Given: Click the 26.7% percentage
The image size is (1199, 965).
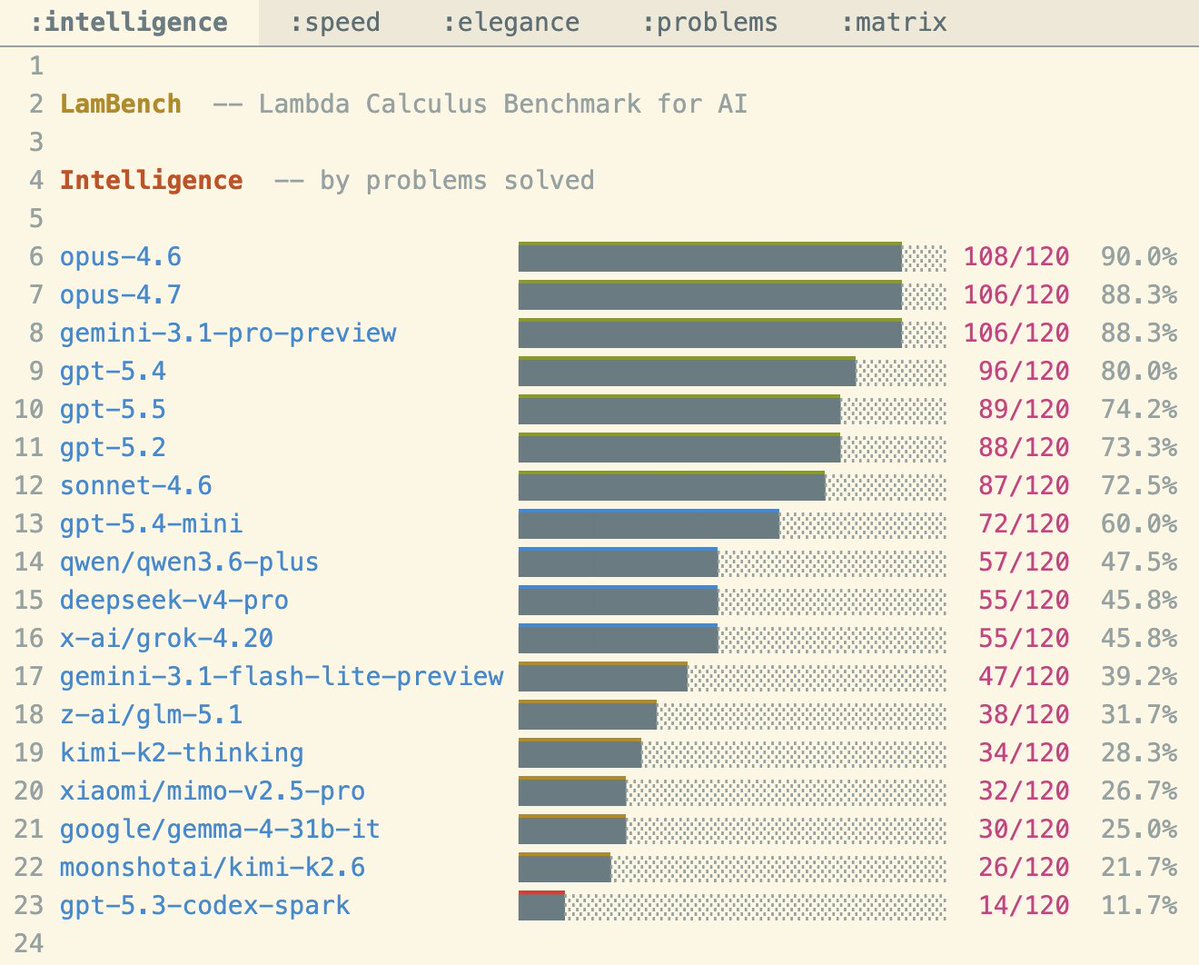Looking at the screenshot, I should [1139, 791].
